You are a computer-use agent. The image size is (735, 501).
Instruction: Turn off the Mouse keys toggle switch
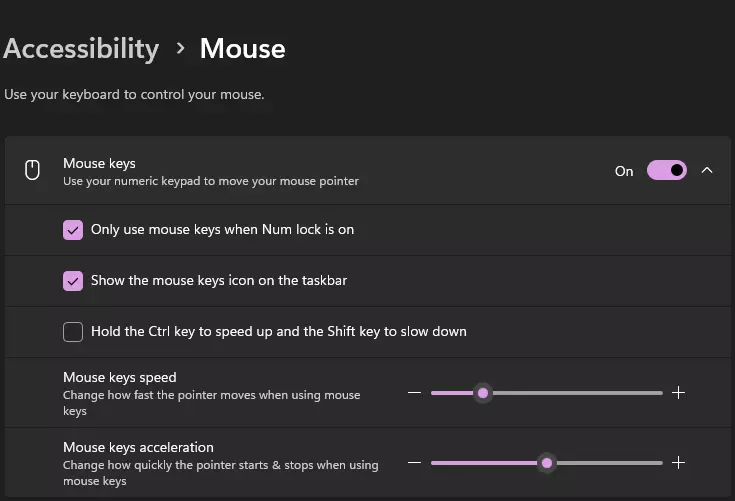(667, 170)
